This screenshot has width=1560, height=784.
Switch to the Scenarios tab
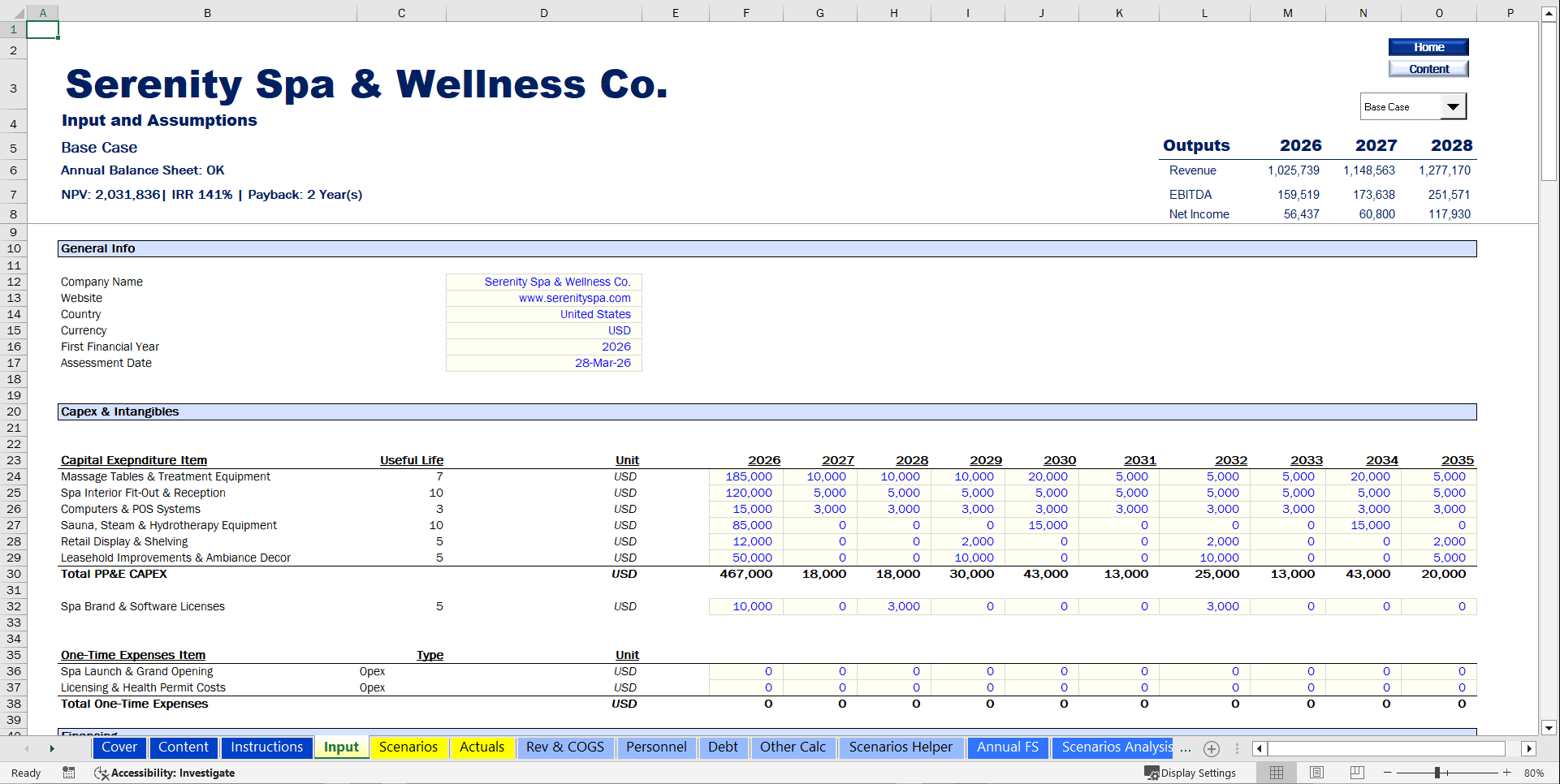click(408, 747)
